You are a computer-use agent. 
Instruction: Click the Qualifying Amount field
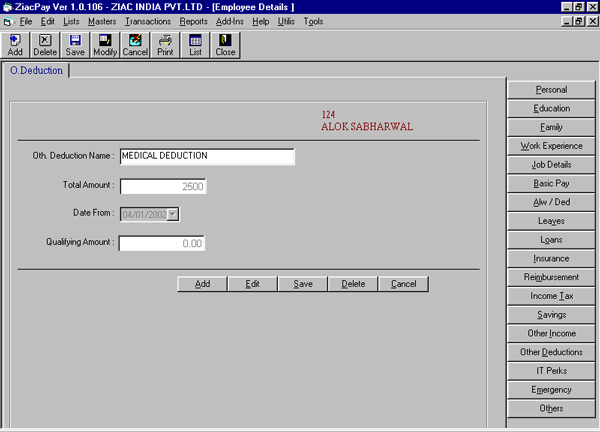pos(162,243)
